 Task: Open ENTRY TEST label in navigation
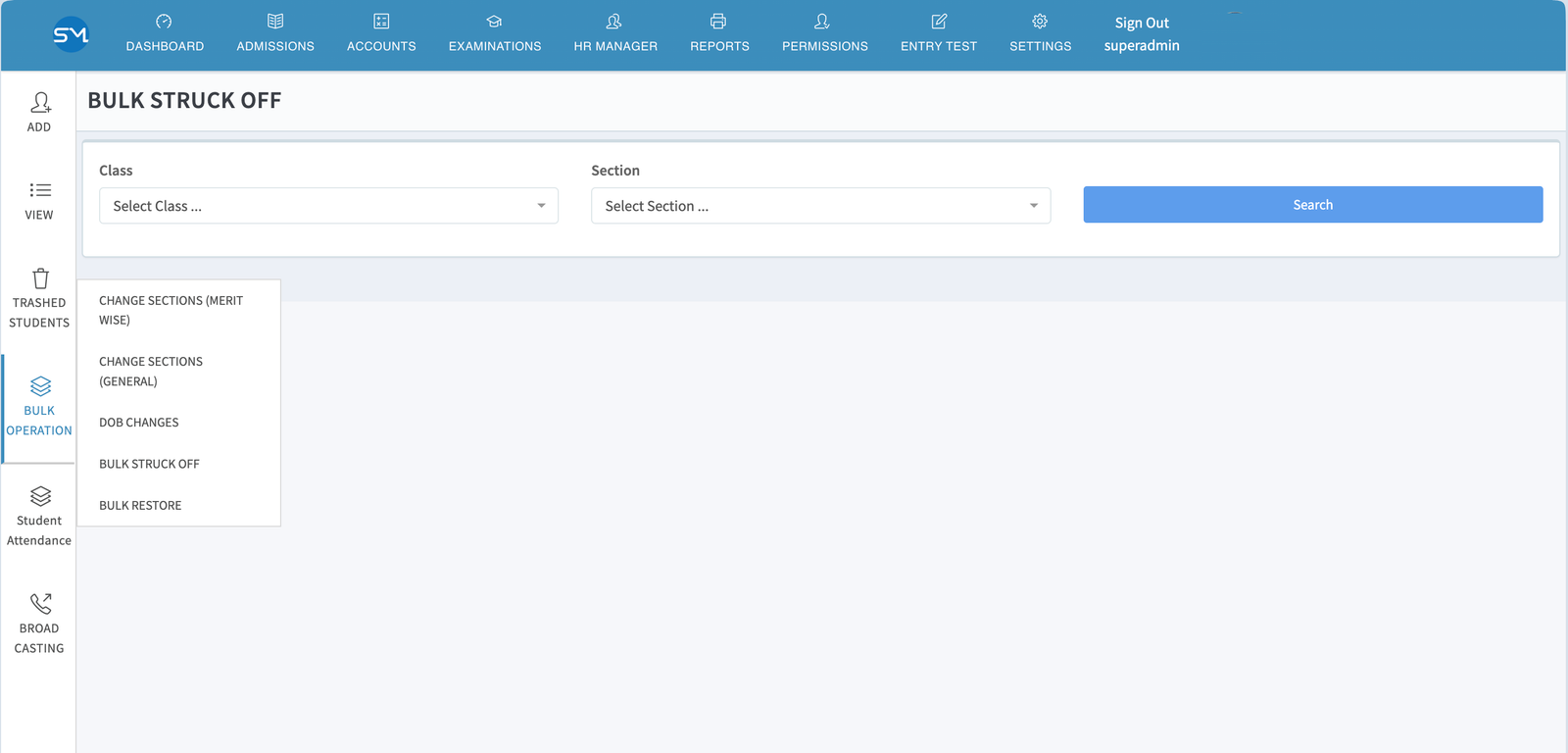click(939, 46)
